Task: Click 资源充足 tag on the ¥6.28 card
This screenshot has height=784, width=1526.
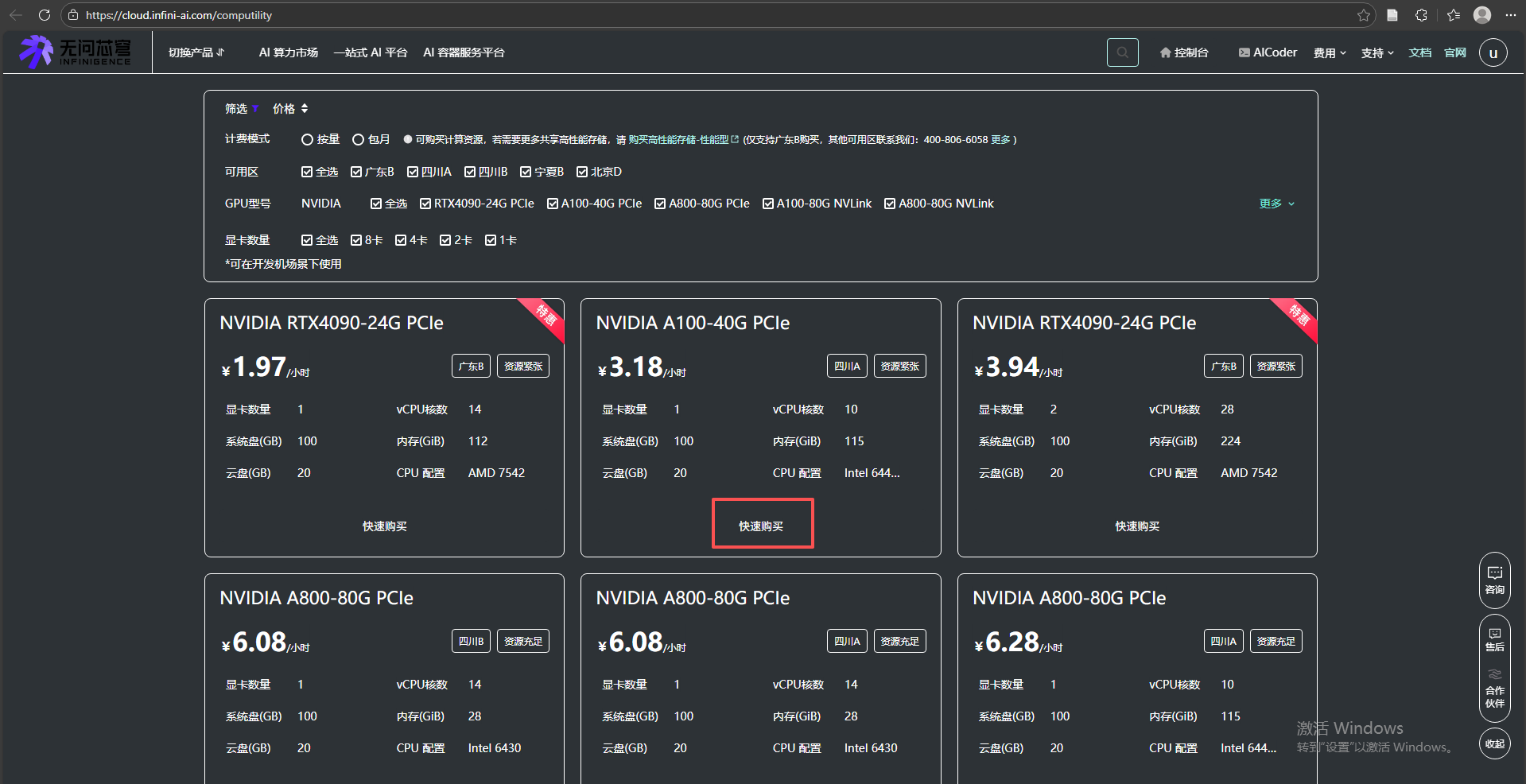Action: pyautogui.click(x=1276, y=641)
